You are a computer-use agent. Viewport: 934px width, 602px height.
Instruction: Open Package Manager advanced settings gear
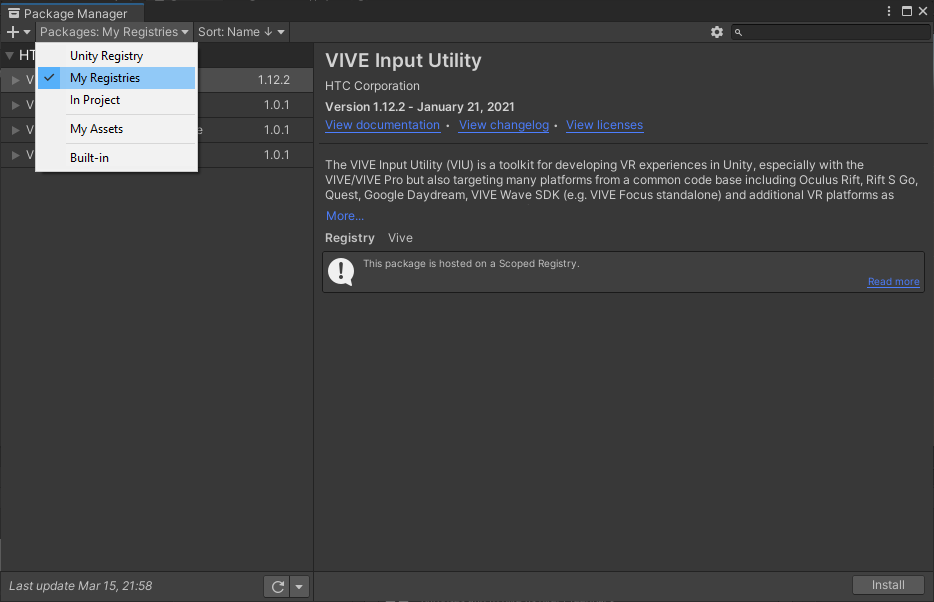[717, 32]
